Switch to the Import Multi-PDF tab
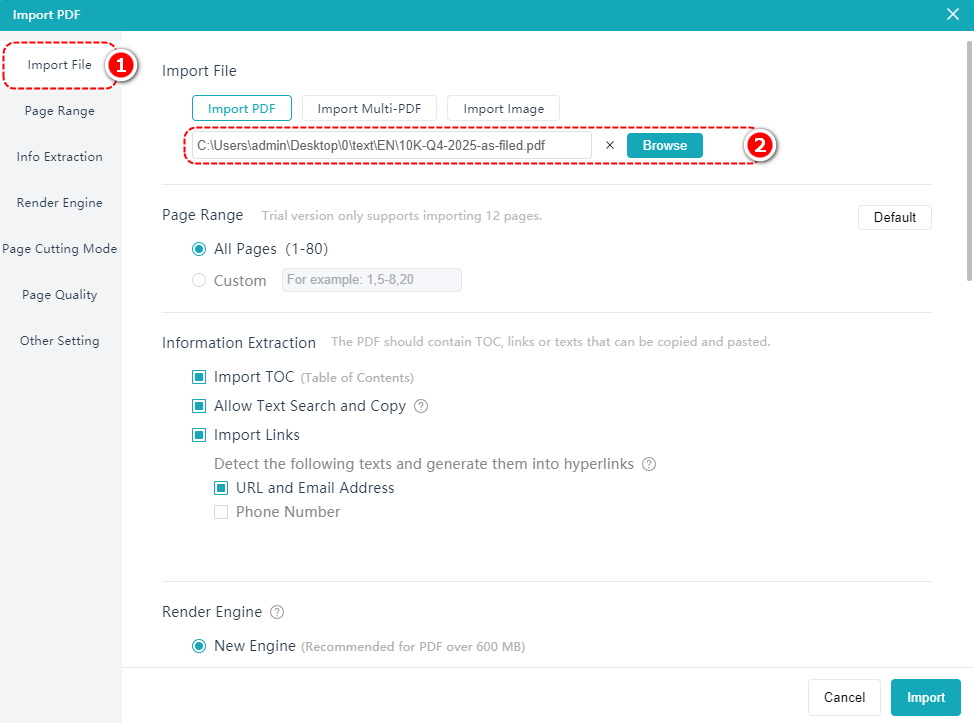The height and width of the screenshot is (723, 974). pyautogui.click(x=369, y=108)
